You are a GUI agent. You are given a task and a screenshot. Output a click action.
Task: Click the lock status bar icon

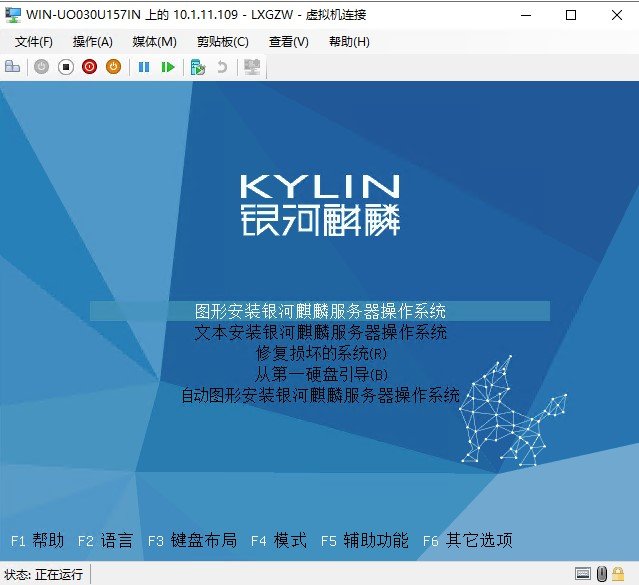618,574
